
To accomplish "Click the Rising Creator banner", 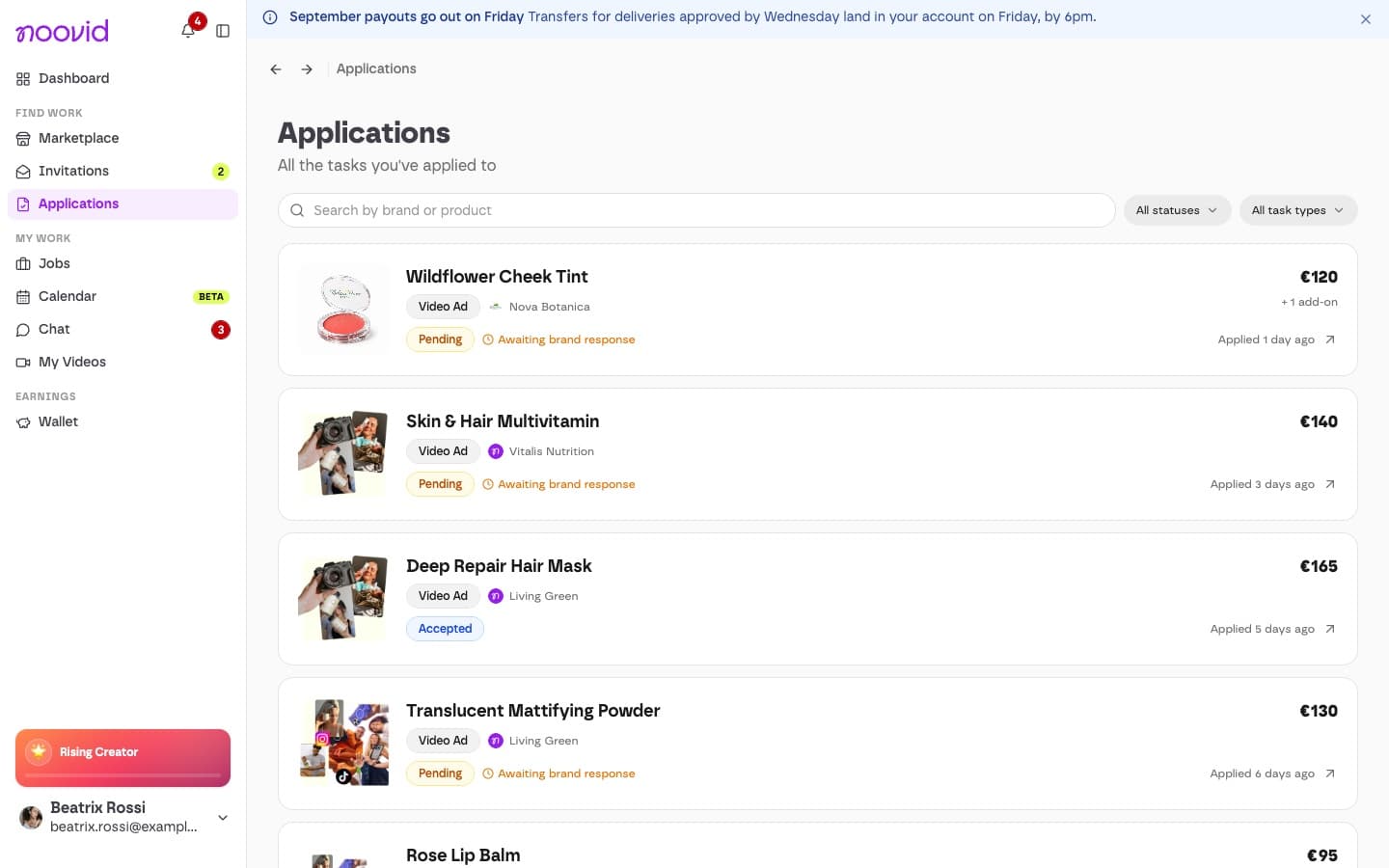I will (123, 758).
